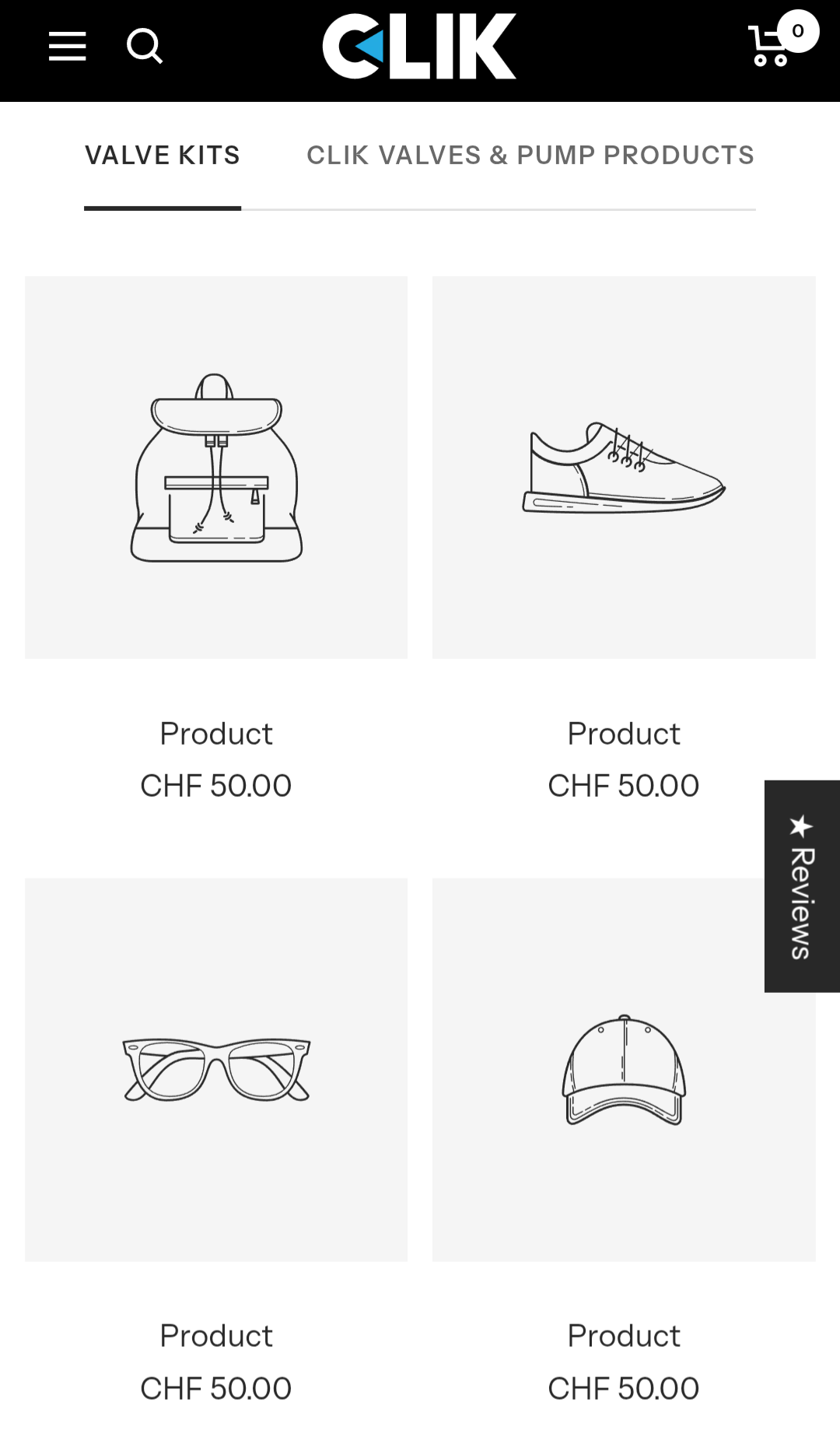Click CHF 50.00 price under the backpack
840x1441 pixels.
pos(216,786)
